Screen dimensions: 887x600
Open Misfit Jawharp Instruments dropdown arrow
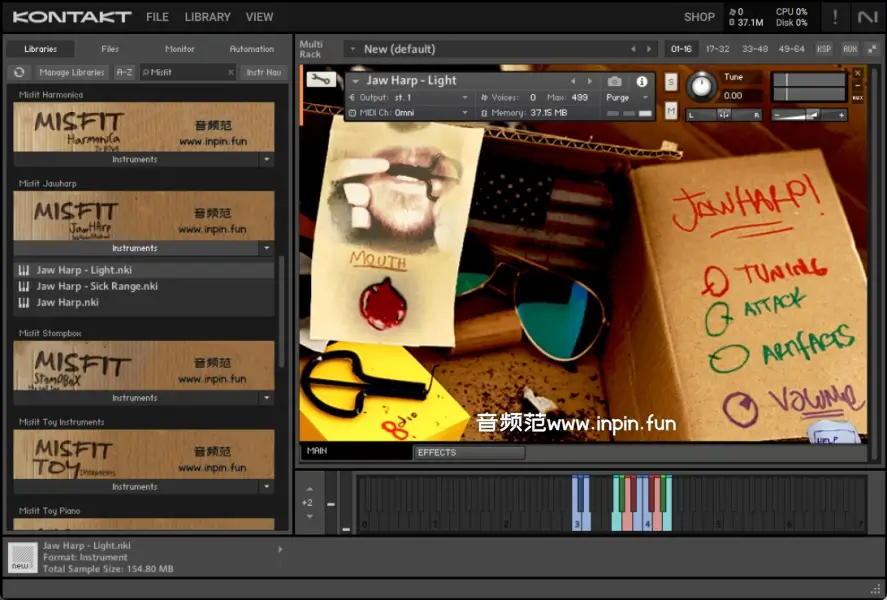coord(265,248)
